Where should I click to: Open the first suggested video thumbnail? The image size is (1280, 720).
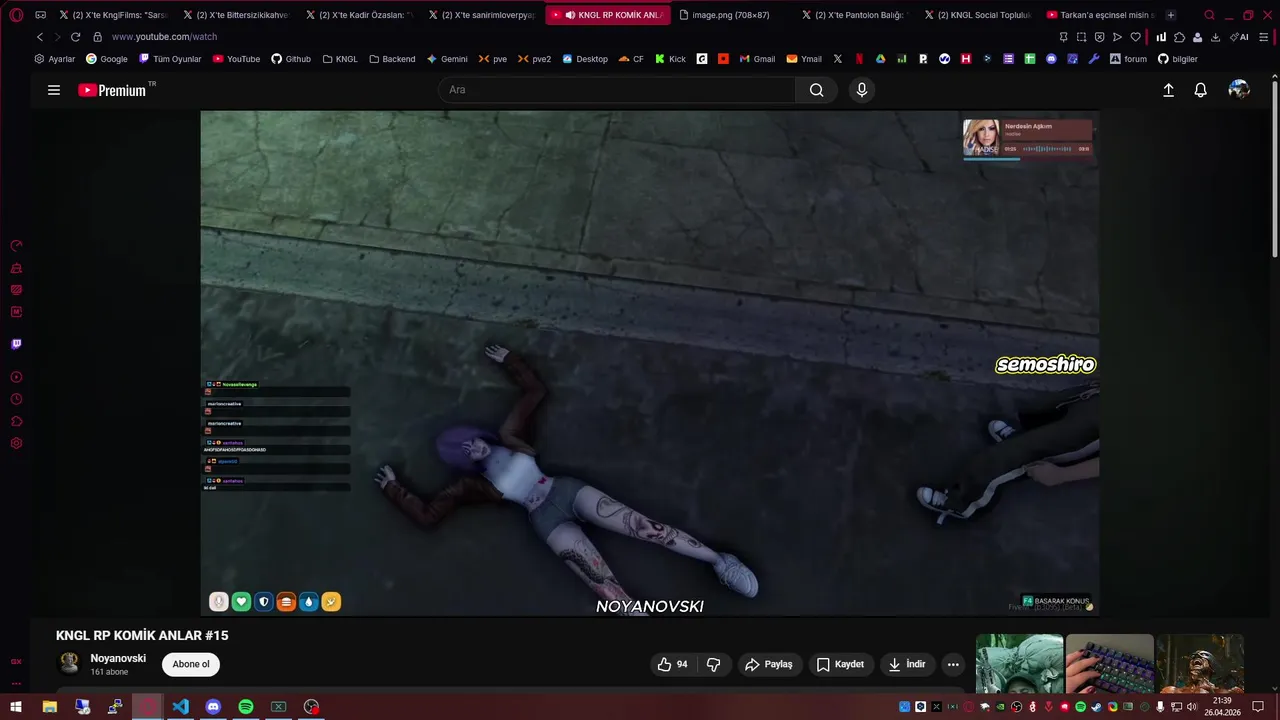point(1019,663)
